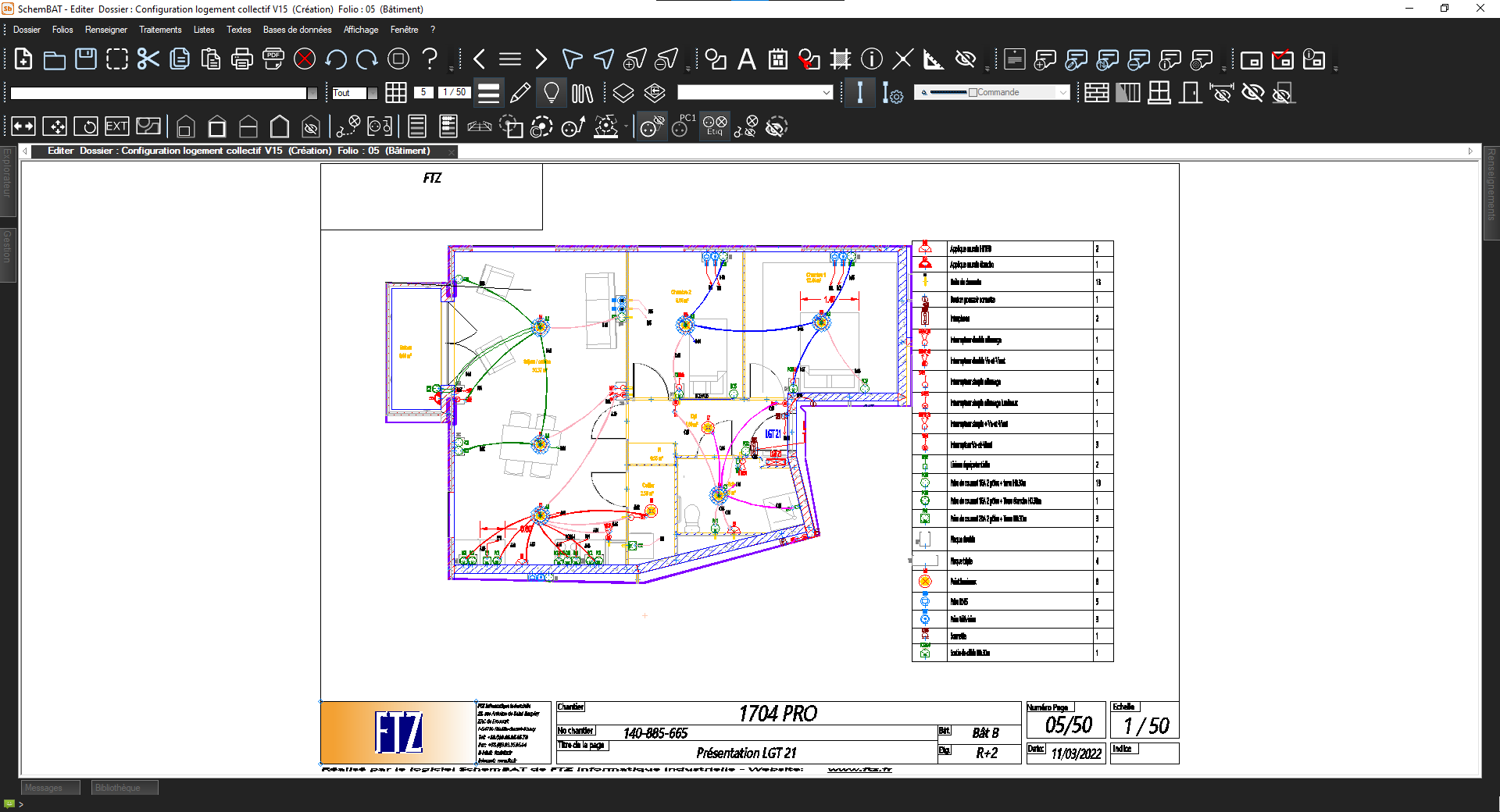Select the door insertion tool
This screenshot has width=1500, height=812.
point(1191,93)
